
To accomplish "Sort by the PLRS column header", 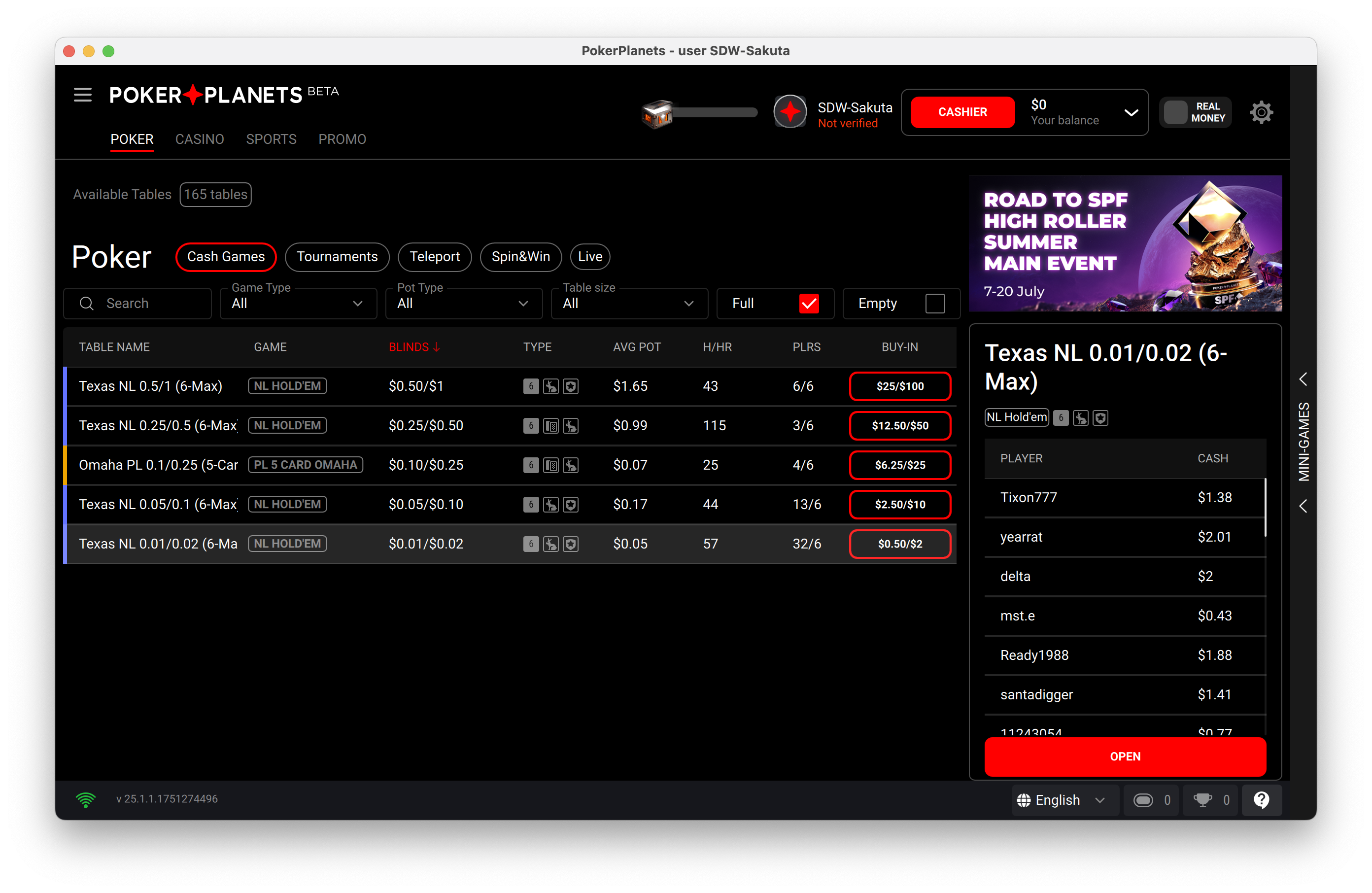I will point(806,347).
